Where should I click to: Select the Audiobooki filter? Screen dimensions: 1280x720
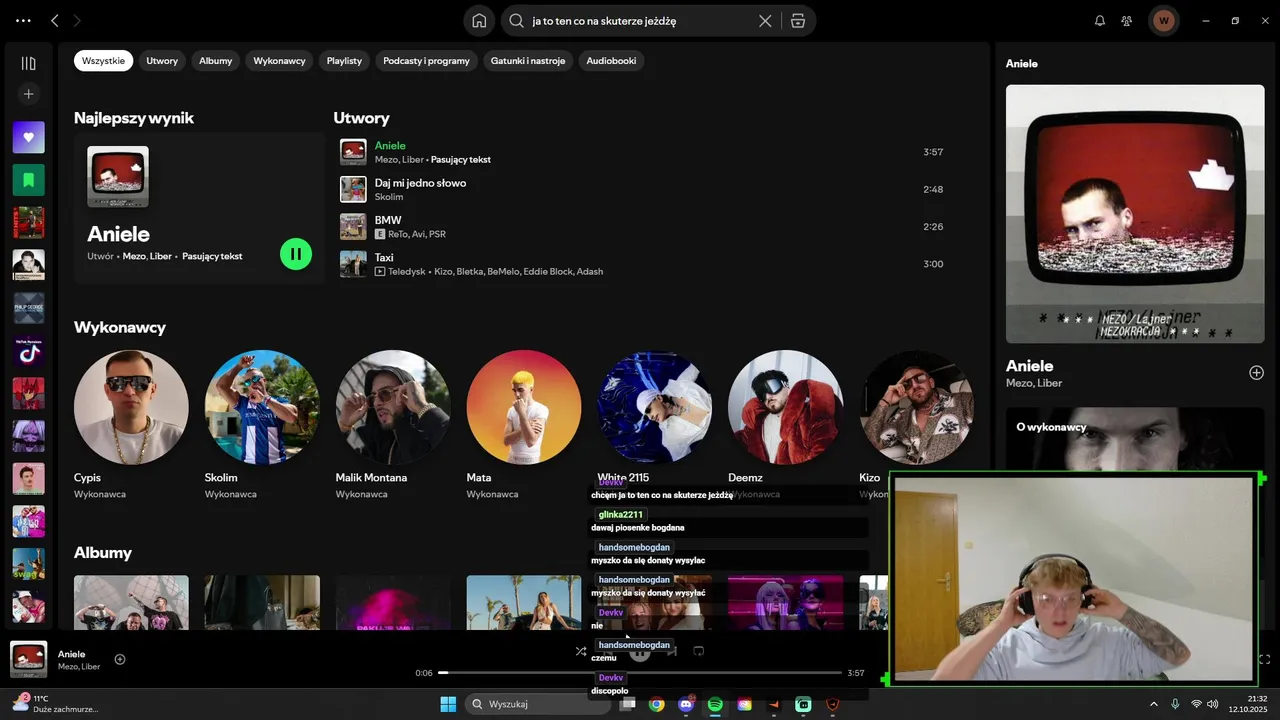[x=611, y=61]
